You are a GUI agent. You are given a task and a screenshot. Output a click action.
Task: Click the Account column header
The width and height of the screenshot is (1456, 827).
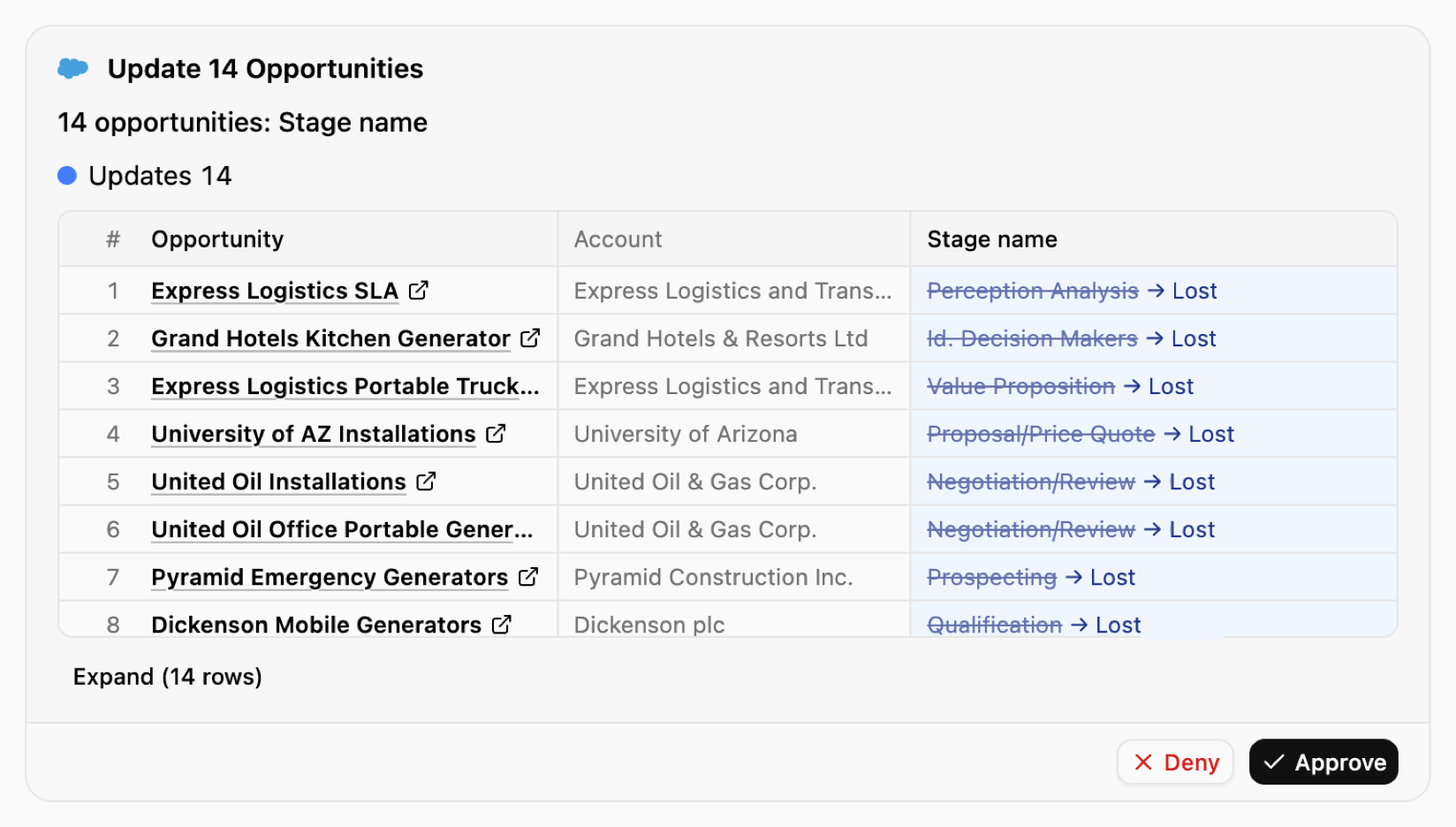pyautogui.click(x=618, y=239)
